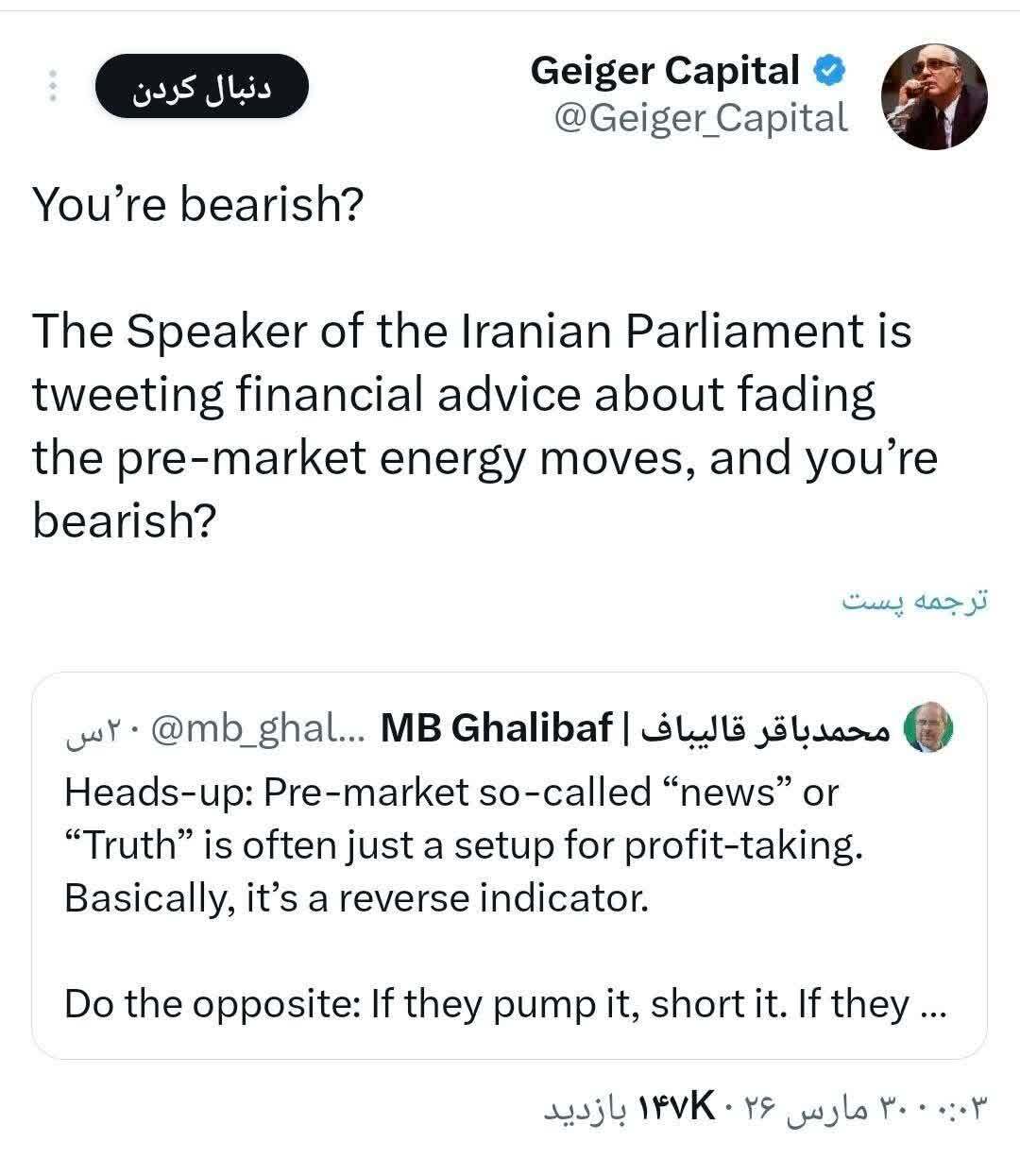Open MB Ghalibaf's small profile avatar
Image resolution: width=1020 pixels, height=1176 pixels.
coord(929,729)
